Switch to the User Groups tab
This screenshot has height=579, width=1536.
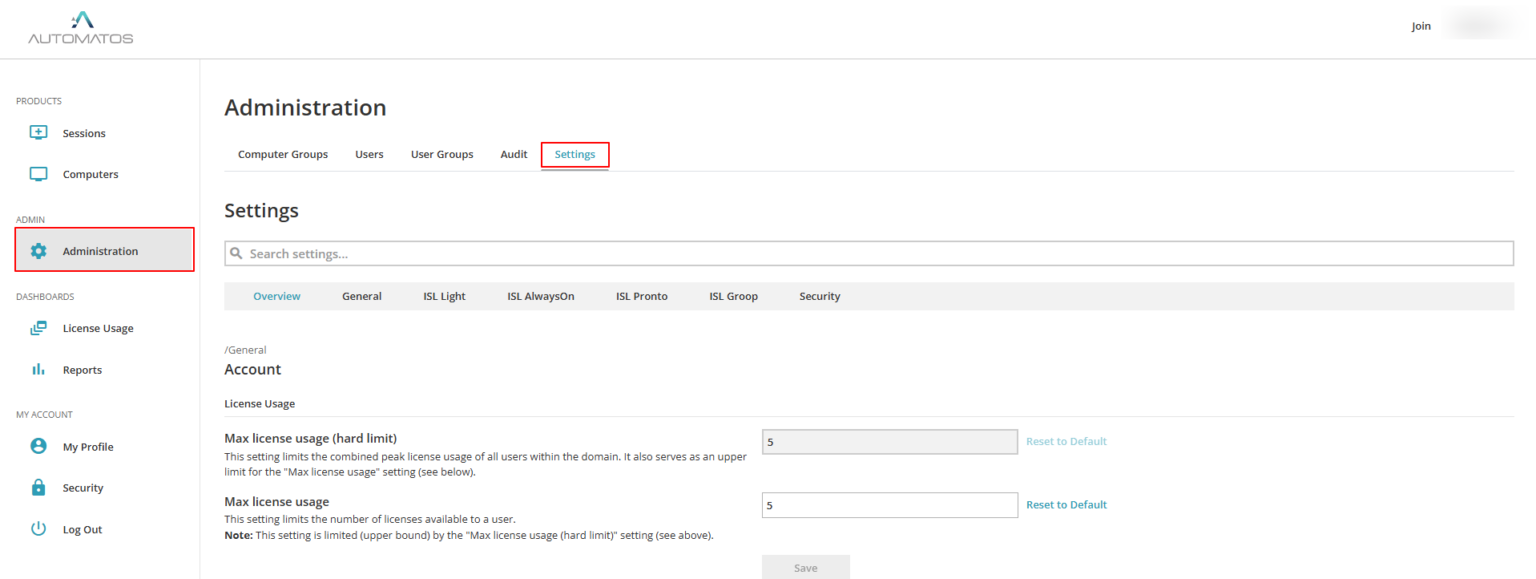point(442,154)
